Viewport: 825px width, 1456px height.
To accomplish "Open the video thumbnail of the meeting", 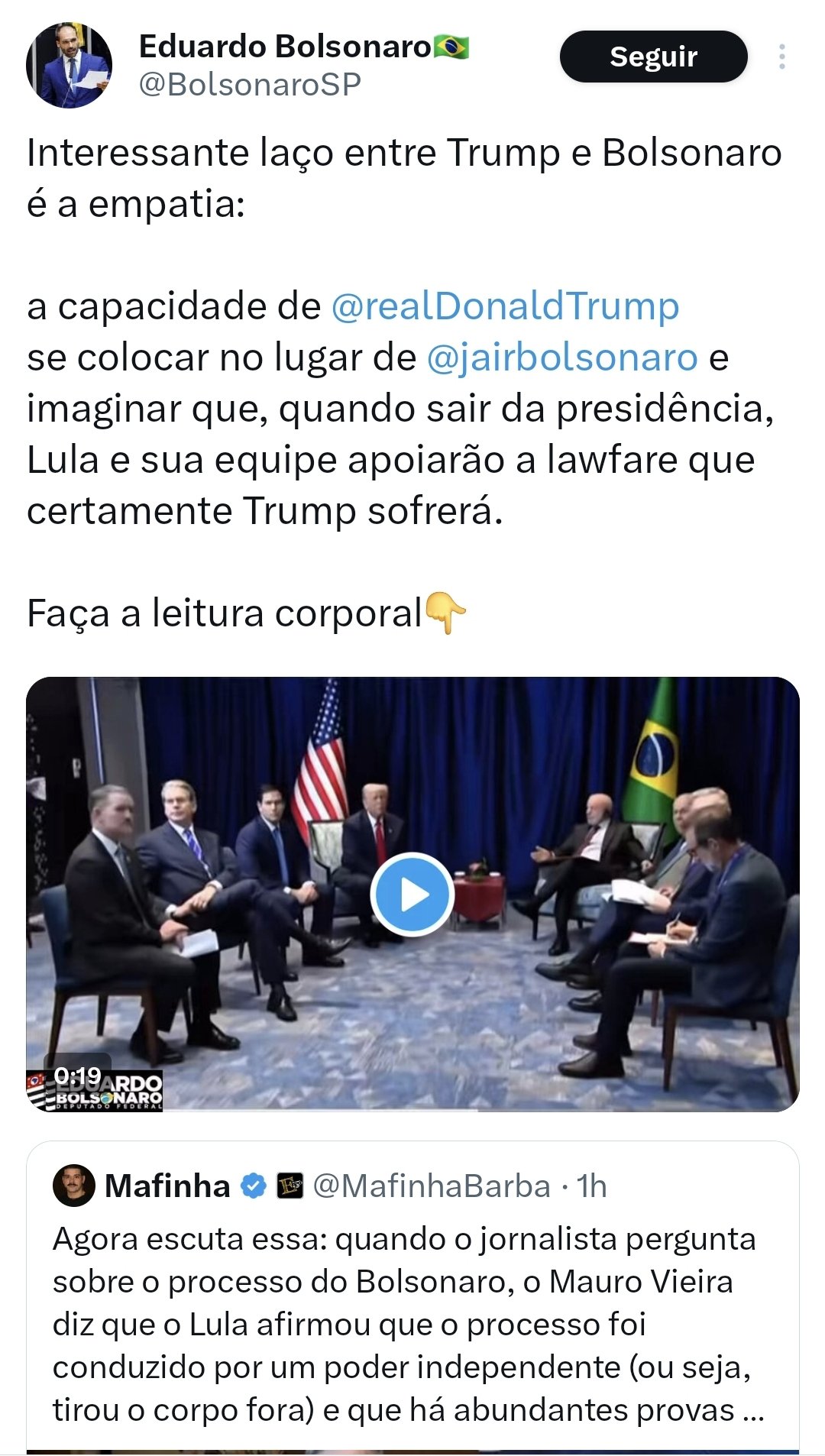I will click(412, 894).
